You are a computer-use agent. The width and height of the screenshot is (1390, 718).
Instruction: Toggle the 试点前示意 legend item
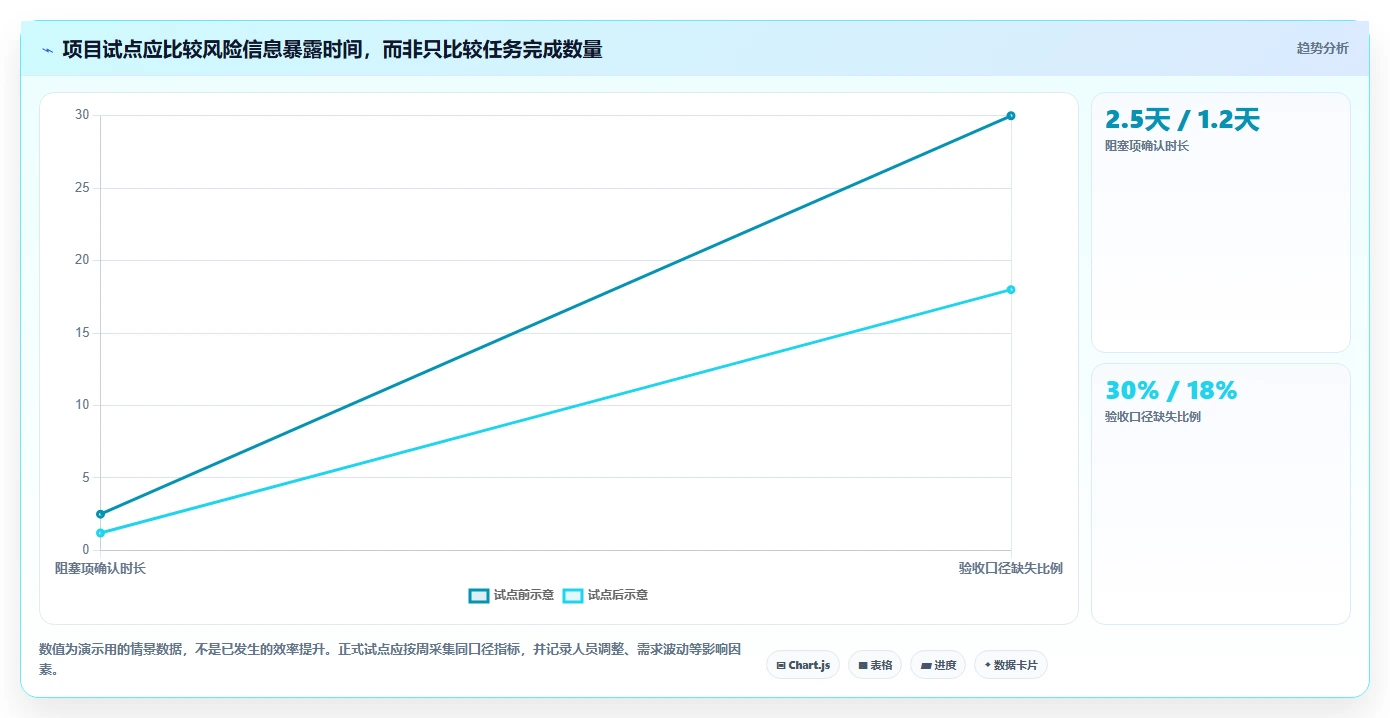(x=511, y=595)
